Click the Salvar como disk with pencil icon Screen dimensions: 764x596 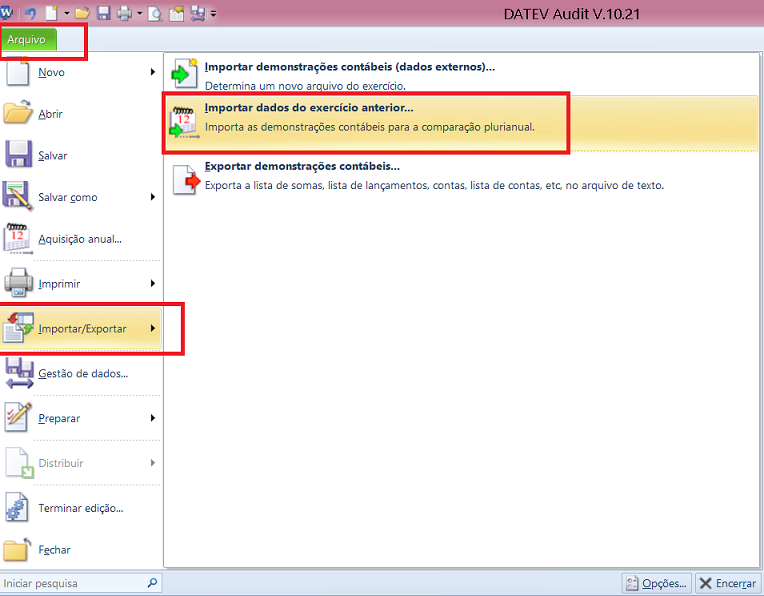(x=18, y=196)
